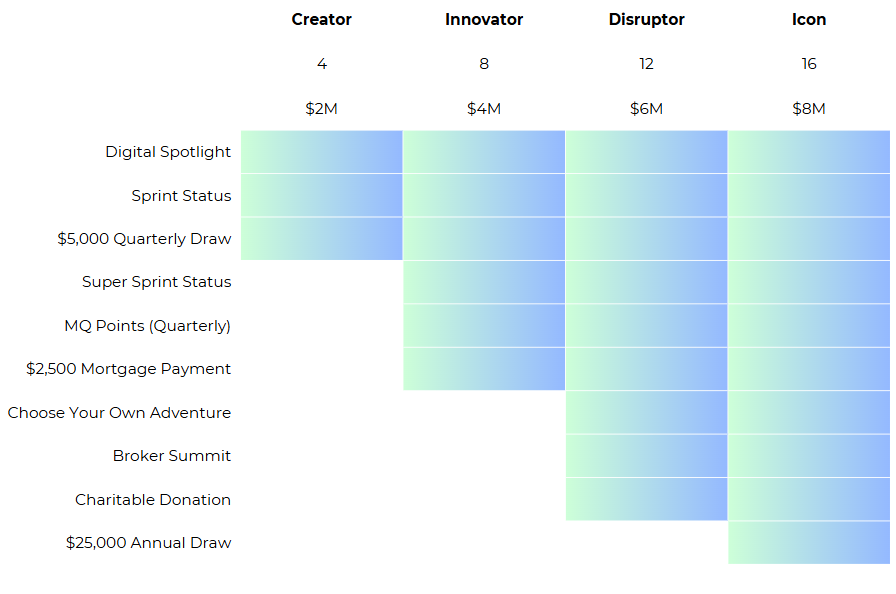Image resolution: width=896 pixels, height=594 pixels.
Task: Select the Icon column header
Action: point(809,19)
